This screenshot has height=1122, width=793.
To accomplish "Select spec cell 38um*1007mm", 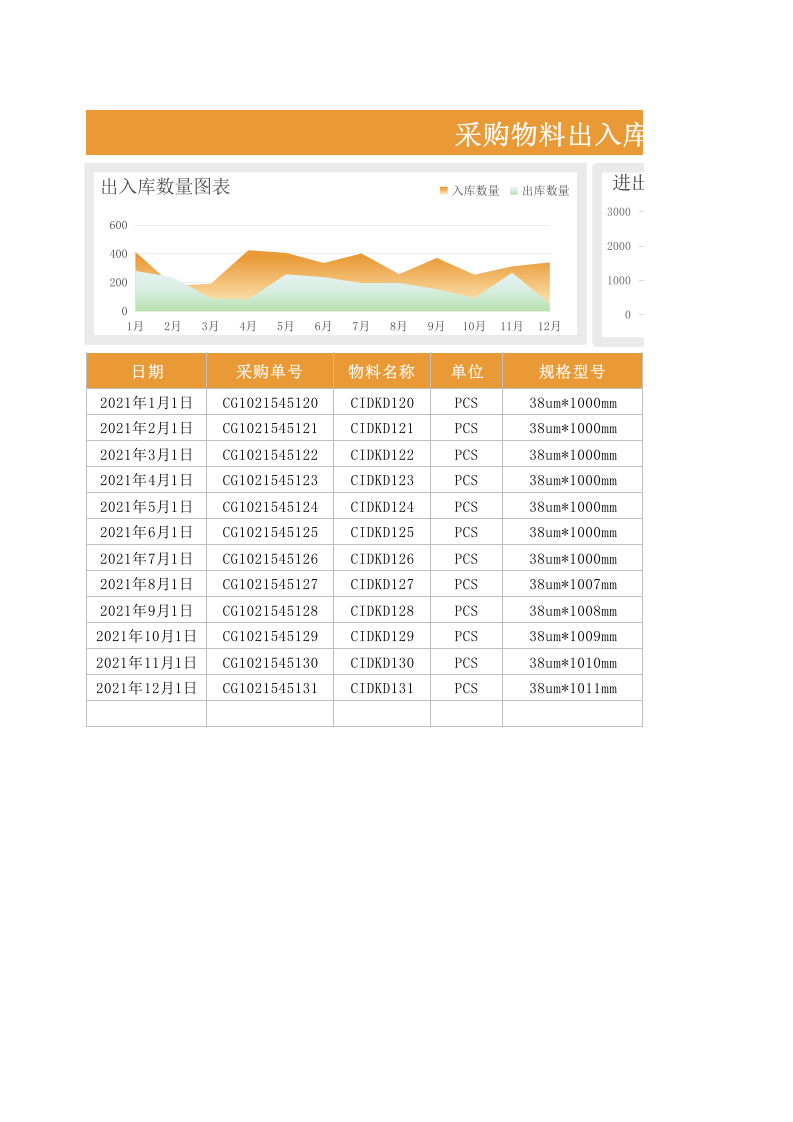I will 573,584.
